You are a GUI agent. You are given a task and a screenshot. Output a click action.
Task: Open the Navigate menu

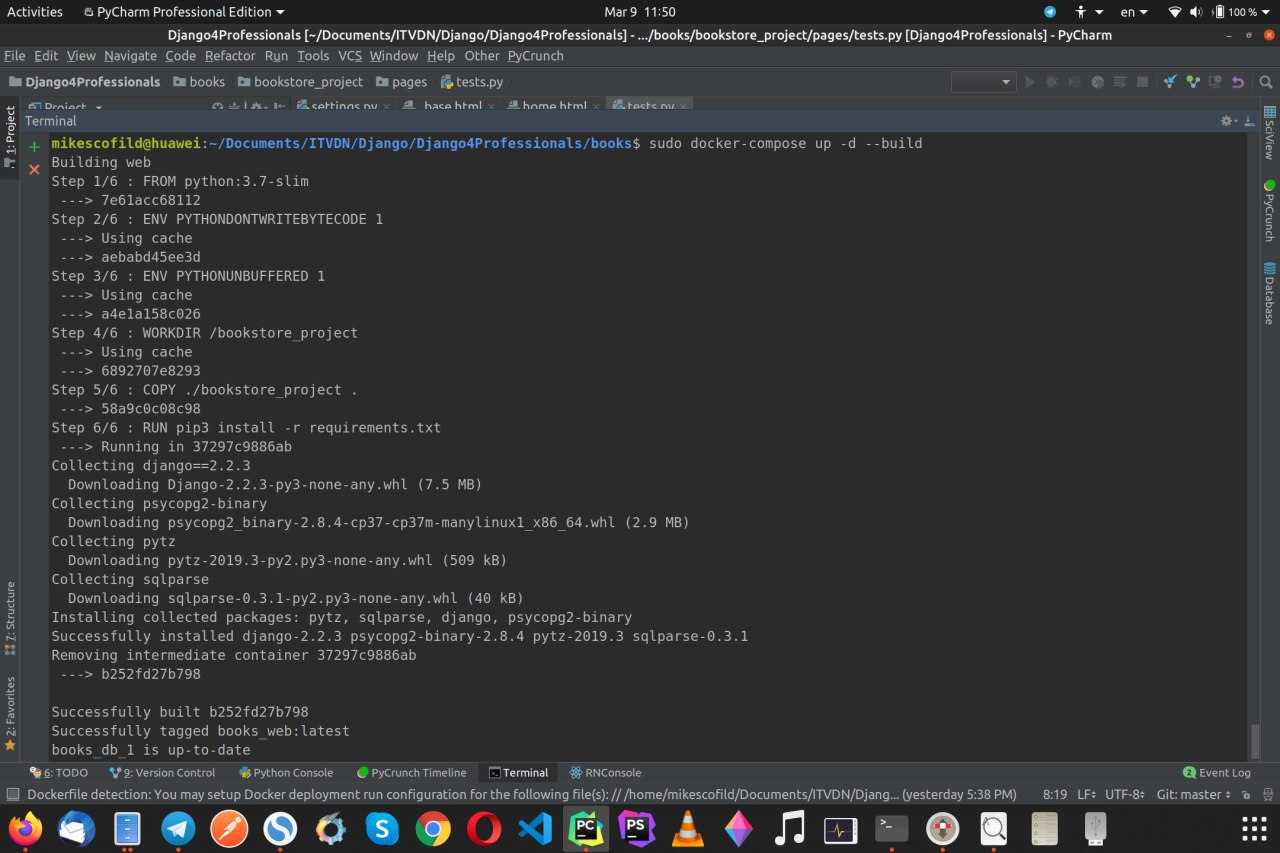[x=130, y=56]
